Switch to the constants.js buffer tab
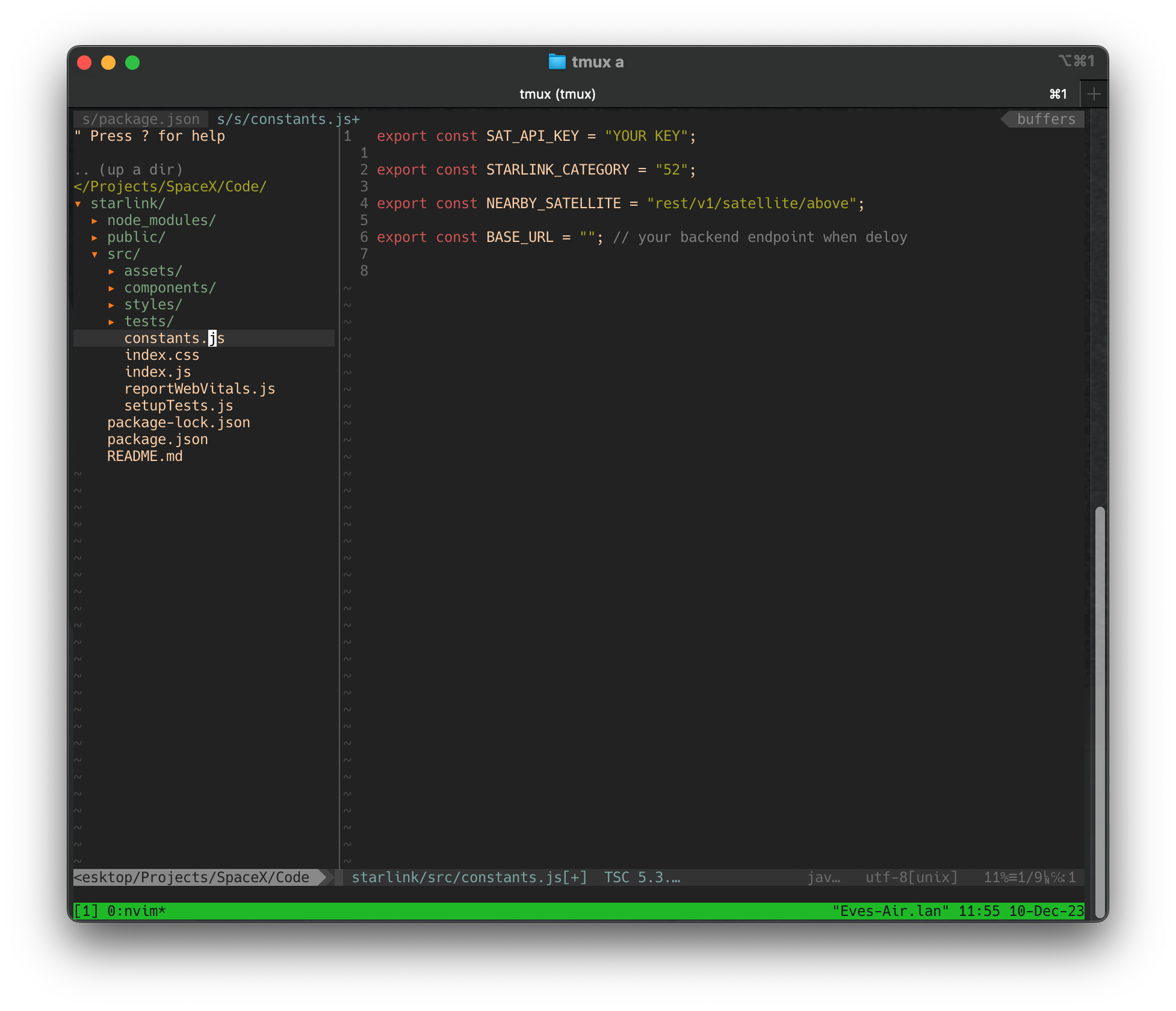 point(287,119)
